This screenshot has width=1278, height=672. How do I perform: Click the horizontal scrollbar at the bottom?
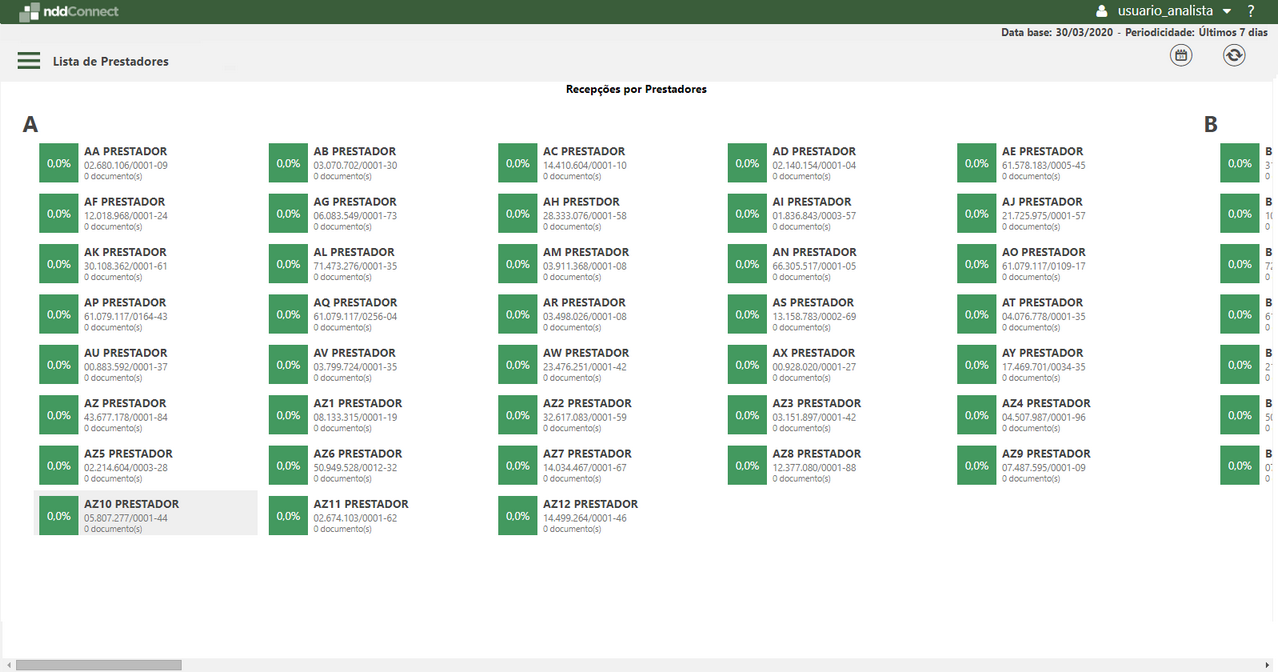(100, 663)
